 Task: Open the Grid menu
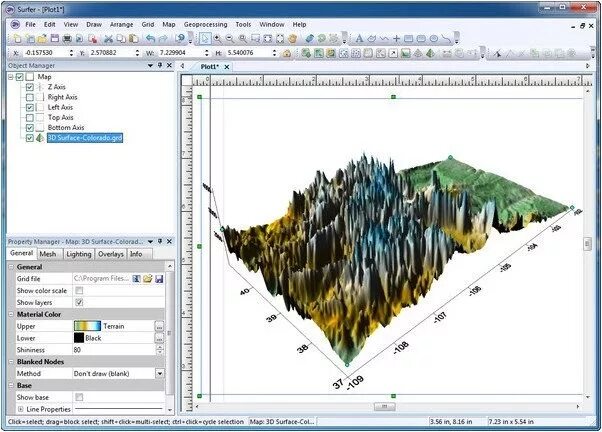click(148, 24)
